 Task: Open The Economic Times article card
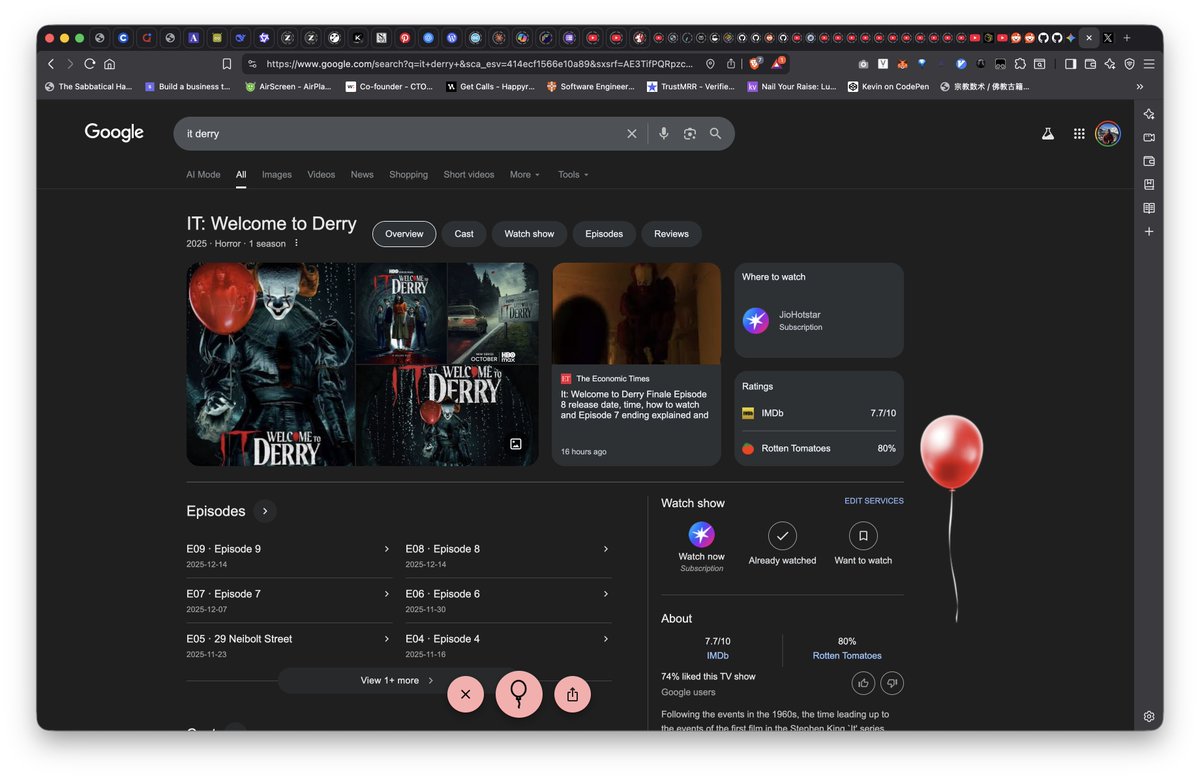coord(636,364)
